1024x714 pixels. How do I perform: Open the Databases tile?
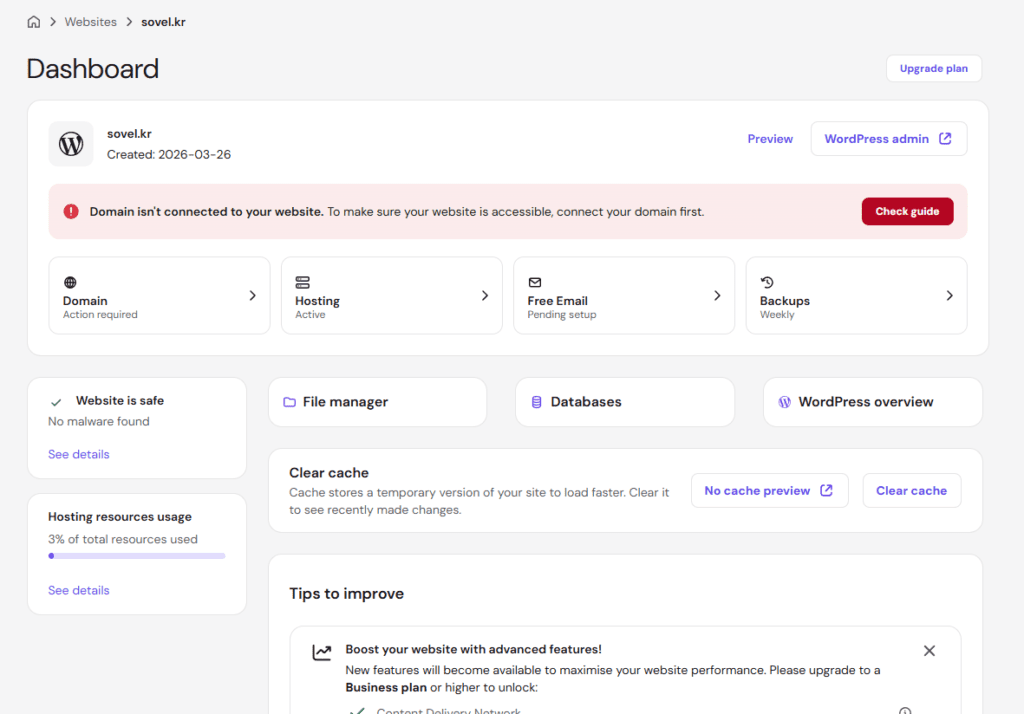(x=625, y=402)
